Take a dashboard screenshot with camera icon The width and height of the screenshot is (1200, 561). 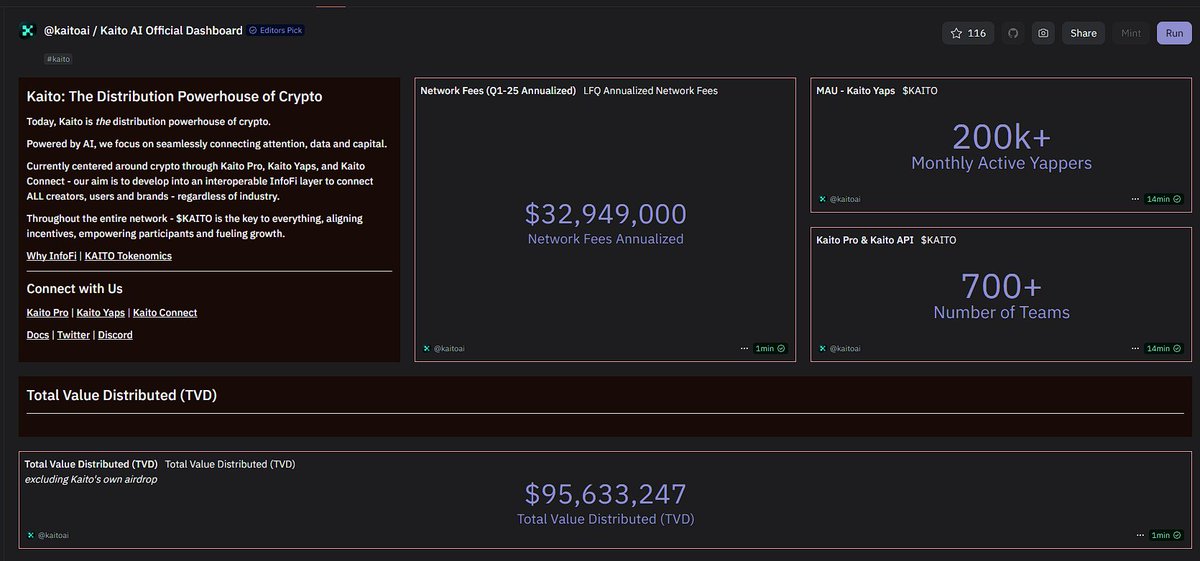pos(1043,33)
